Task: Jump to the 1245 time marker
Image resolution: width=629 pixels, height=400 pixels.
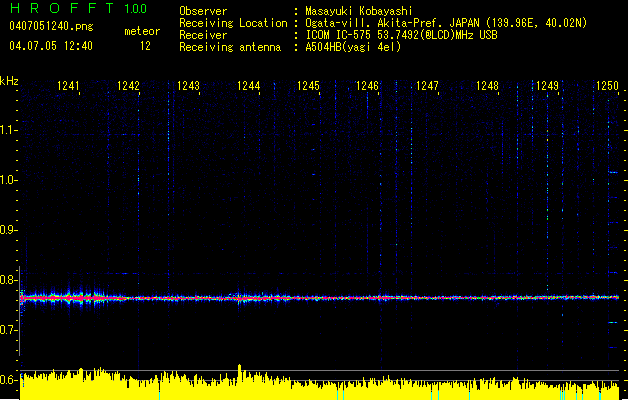Action: (308, 87)
